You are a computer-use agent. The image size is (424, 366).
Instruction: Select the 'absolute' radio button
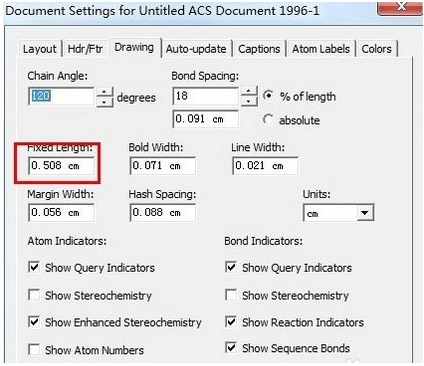[268, 119]
